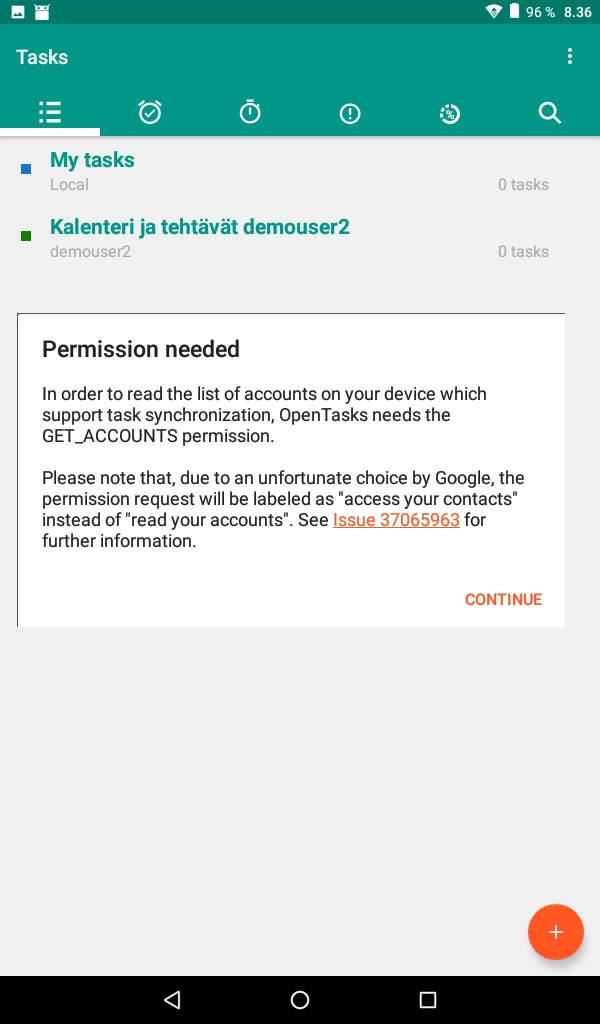The width and height of the screenshot is (600, 1024).
Task: Open the due date alarm-clock tab
Action: pyautogui.click(x=150, y=112)
